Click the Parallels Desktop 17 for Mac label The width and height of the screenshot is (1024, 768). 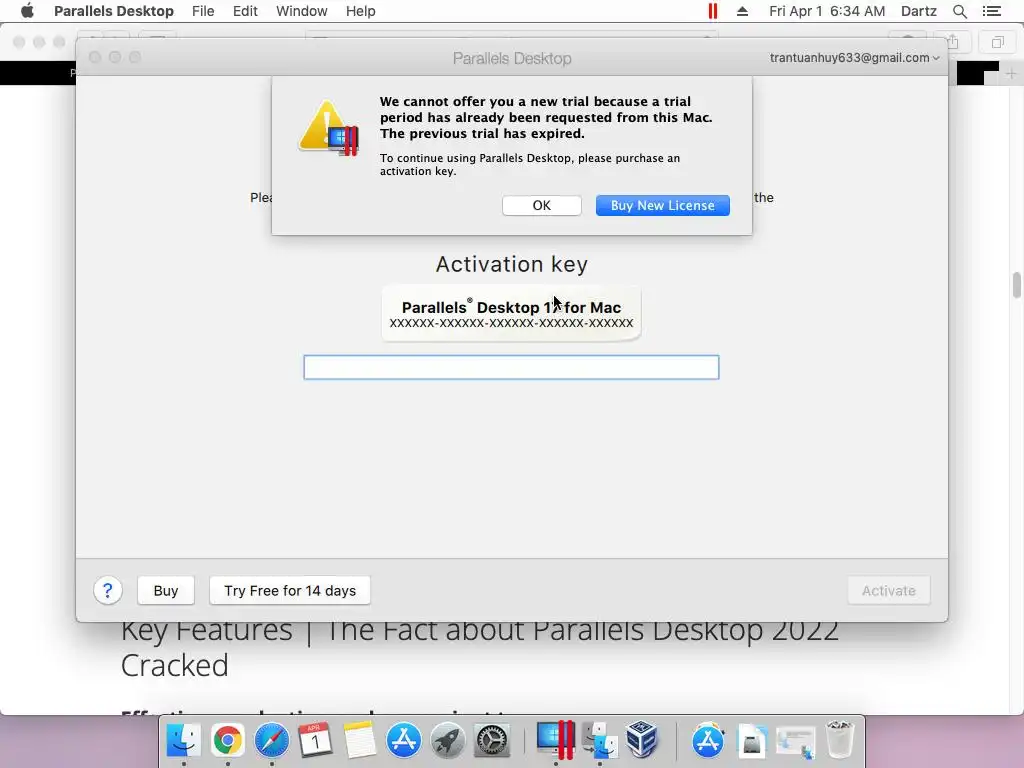(x=511, y=307)
